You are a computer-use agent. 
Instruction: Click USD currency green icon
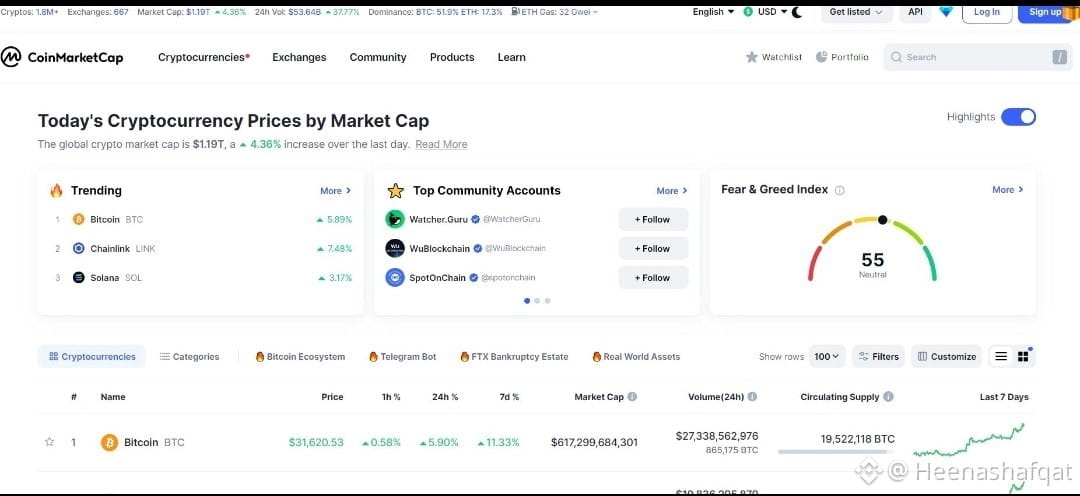pyautogui.click(x=748, y=12)
